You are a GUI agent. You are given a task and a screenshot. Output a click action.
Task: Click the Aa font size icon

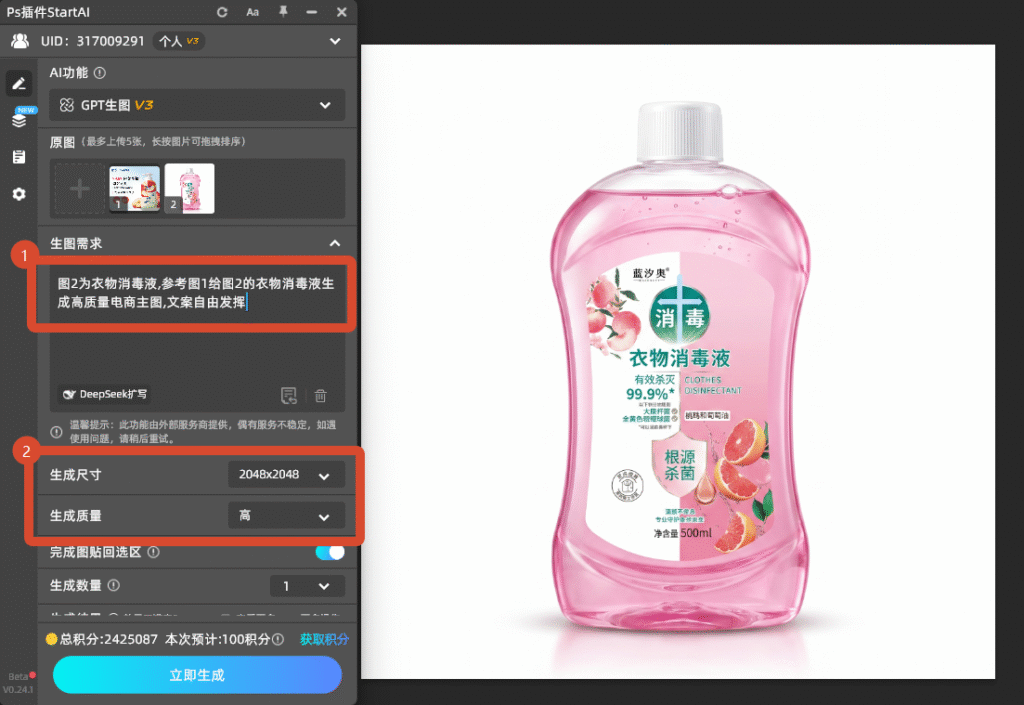pos(253,12)
